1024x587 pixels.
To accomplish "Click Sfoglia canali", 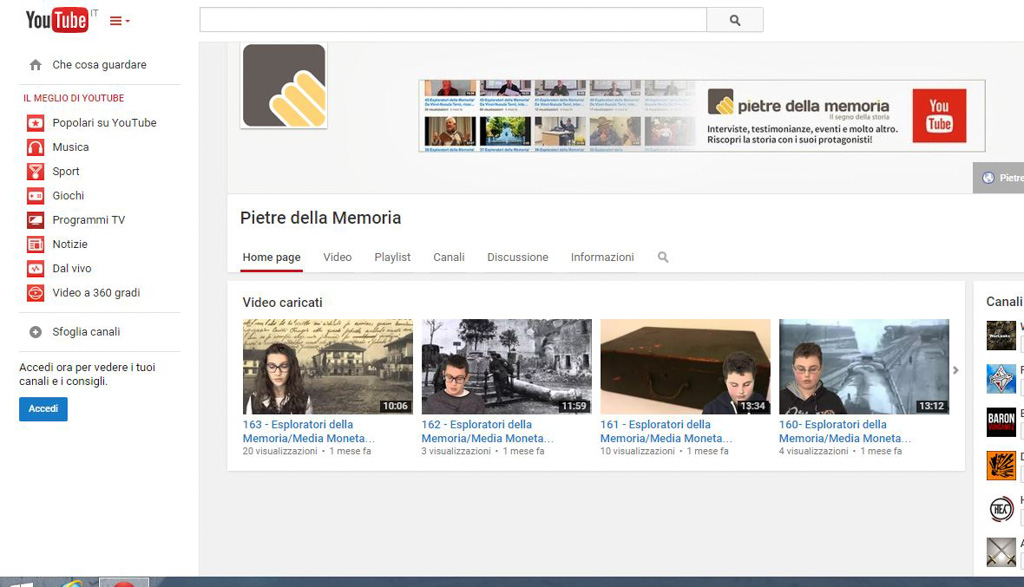I will 86,332.
